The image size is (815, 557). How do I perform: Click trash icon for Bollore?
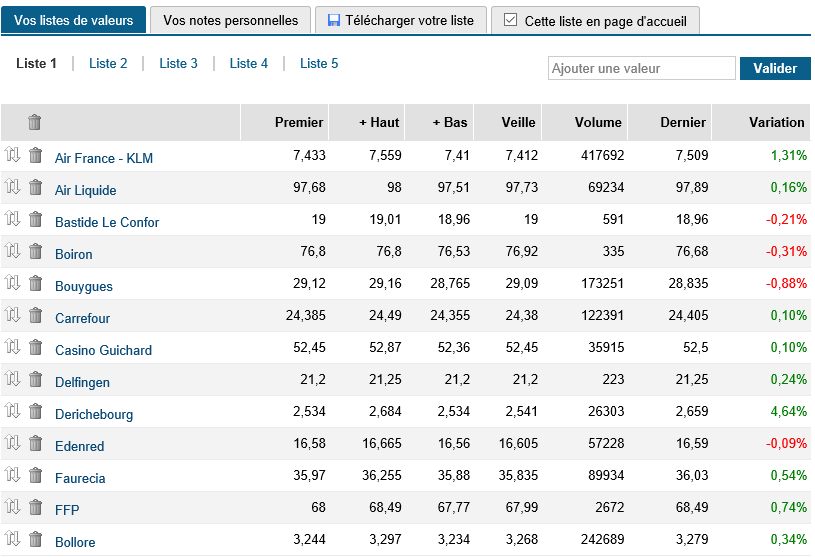tap(35, 539)
